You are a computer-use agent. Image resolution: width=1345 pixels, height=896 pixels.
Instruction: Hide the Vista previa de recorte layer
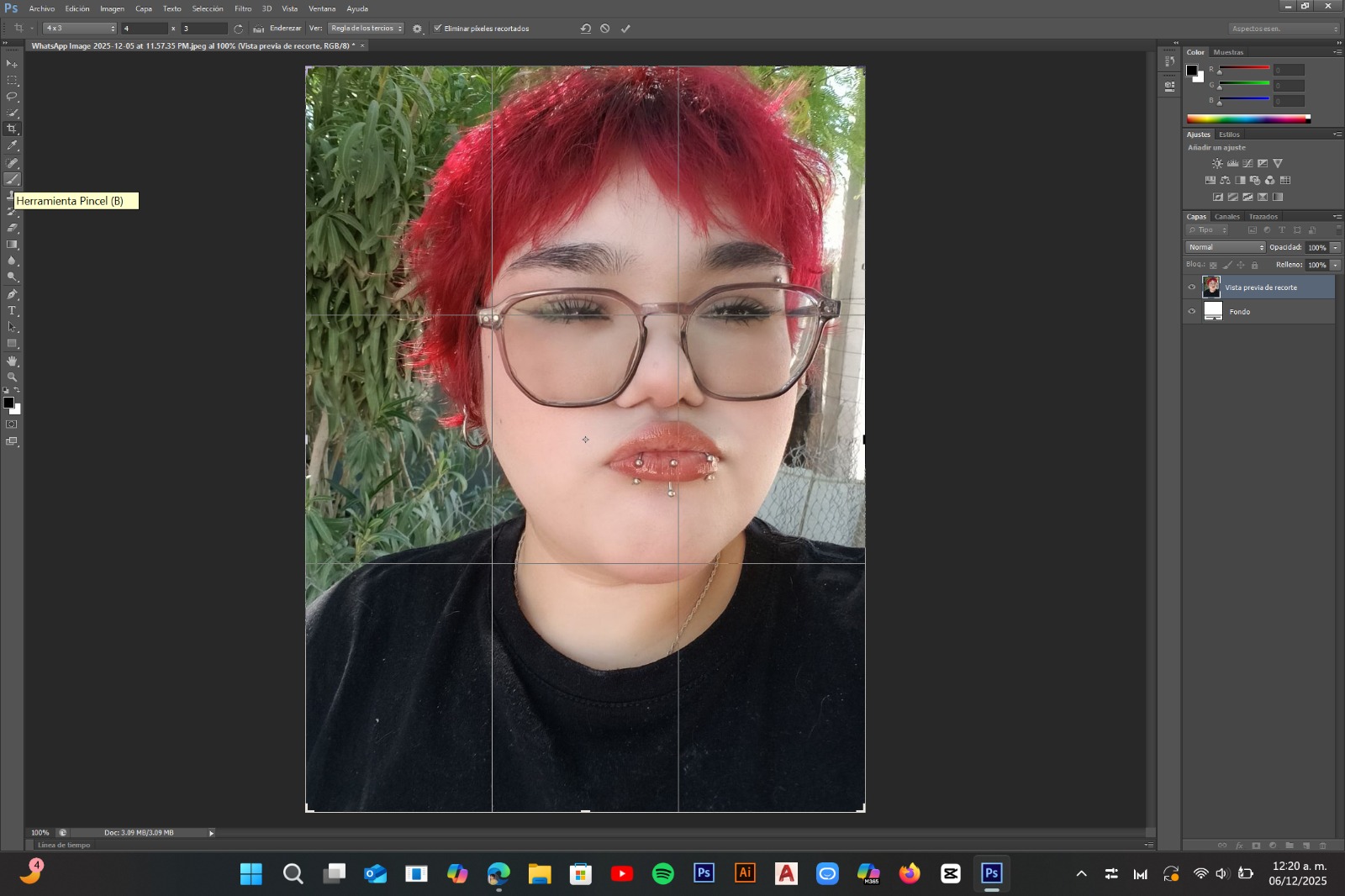pos(1191,287)
